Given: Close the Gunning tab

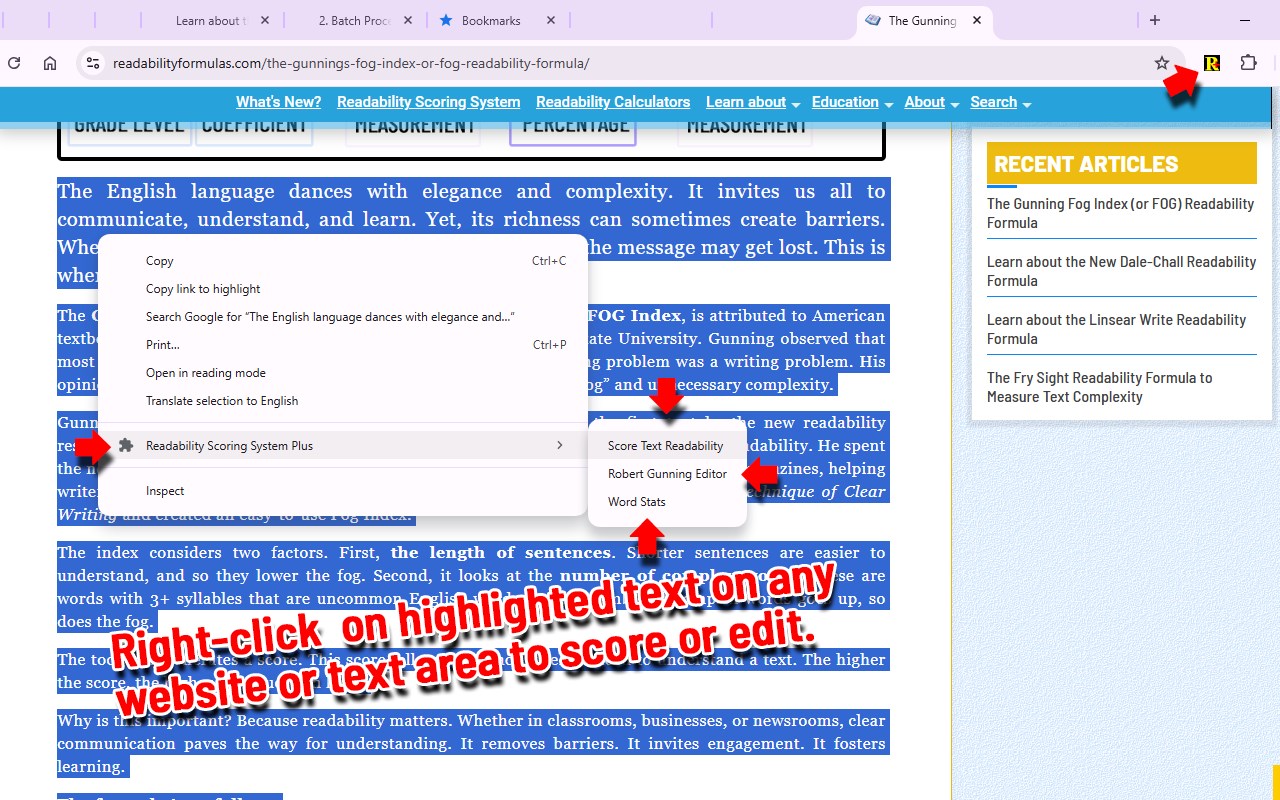Looking at the screenshot, I should coord(977,20).
